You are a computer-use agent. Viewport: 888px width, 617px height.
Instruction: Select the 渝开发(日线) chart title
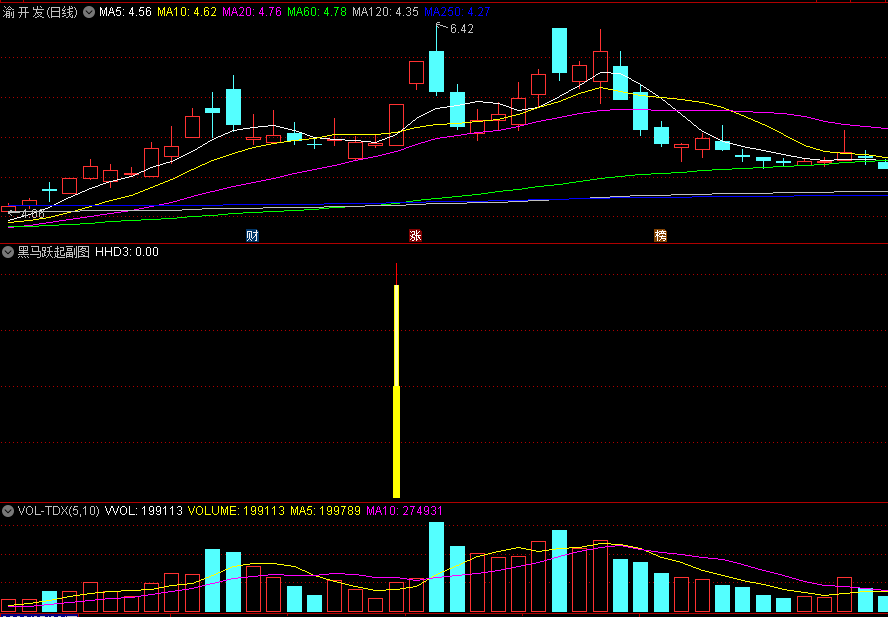[40, 12]
